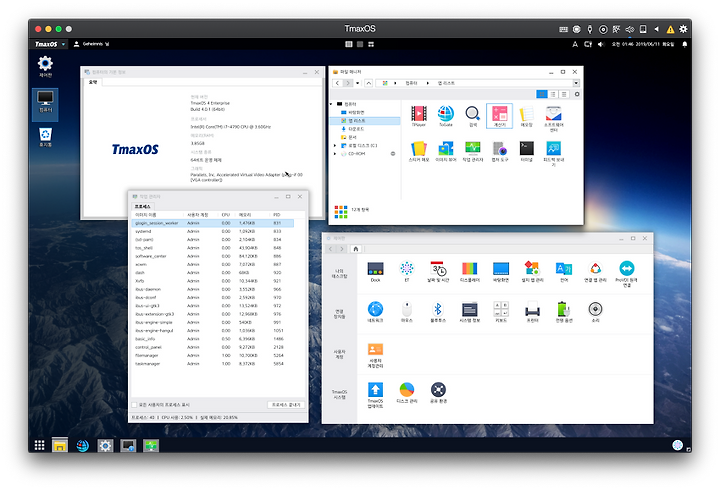Image resolution: width=720 pixels, height=490 pixels.
Task: Open the file manager icon in taskbar
Action: (x=60, y=445)
